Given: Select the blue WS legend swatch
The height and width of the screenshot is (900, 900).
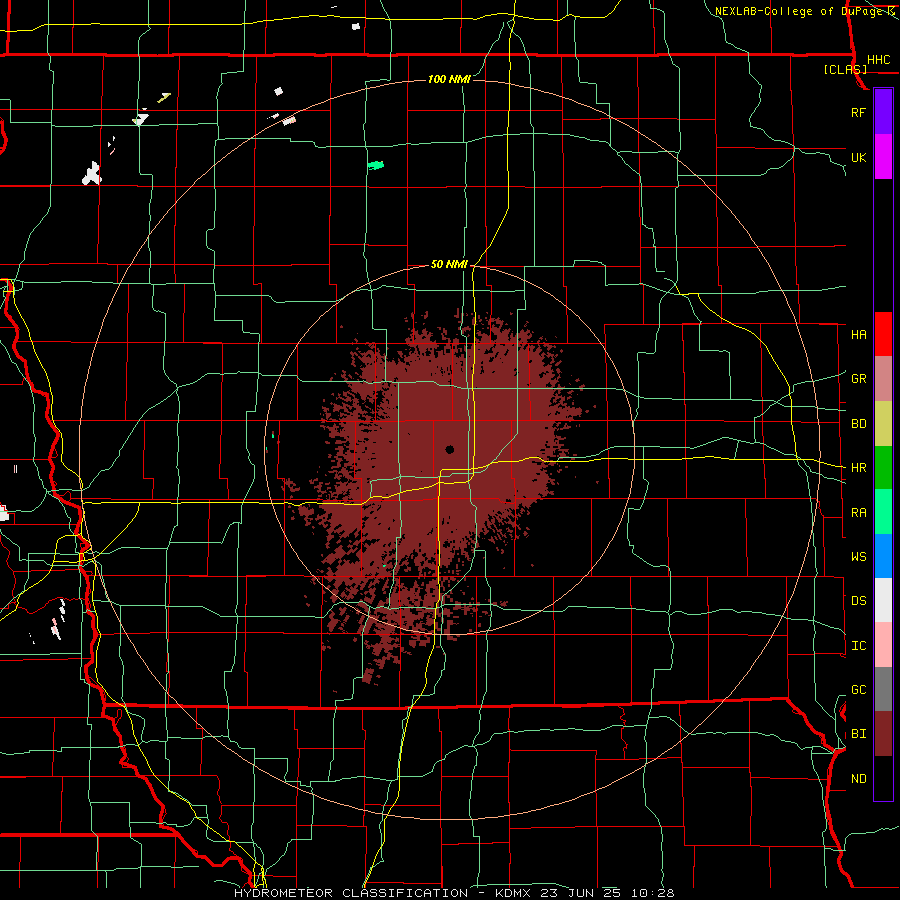Looking at the screenshot, I should pyautogui.click(x=883, y=556).
